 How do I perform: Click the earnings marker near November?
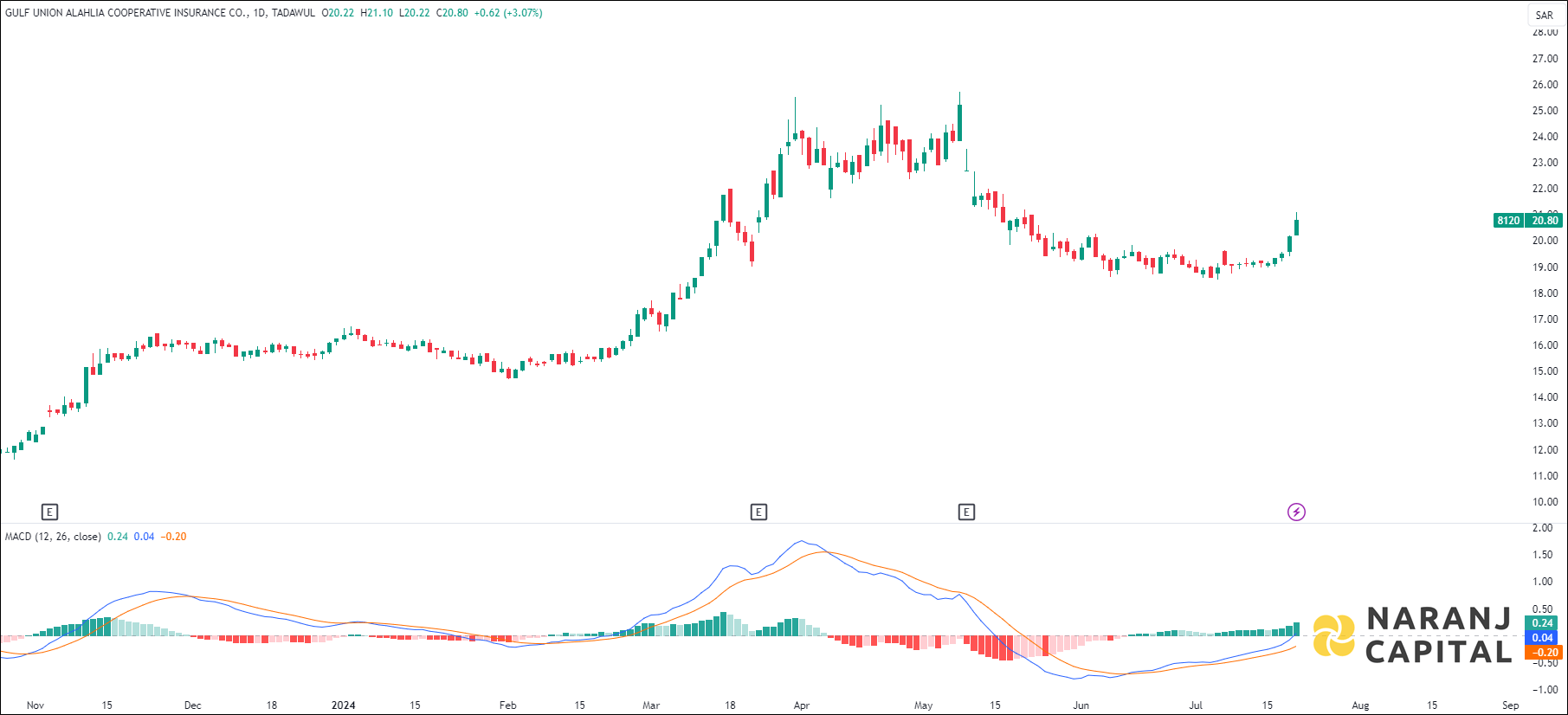tap(49, 512)
